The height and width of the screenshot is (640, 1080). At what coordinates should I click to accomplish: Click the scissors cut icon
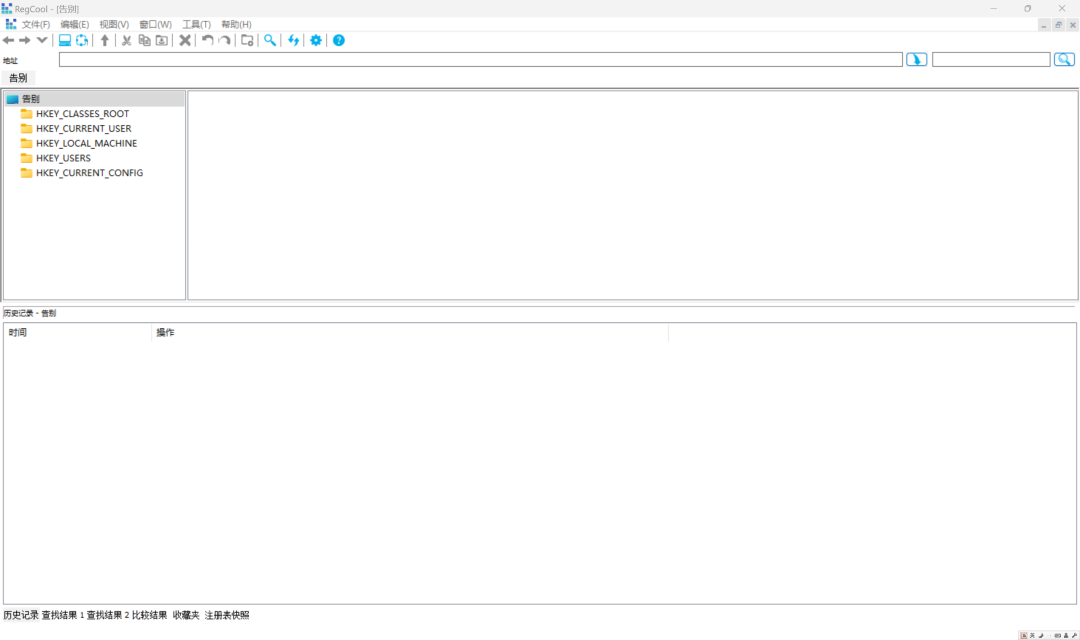pos(127,41)
